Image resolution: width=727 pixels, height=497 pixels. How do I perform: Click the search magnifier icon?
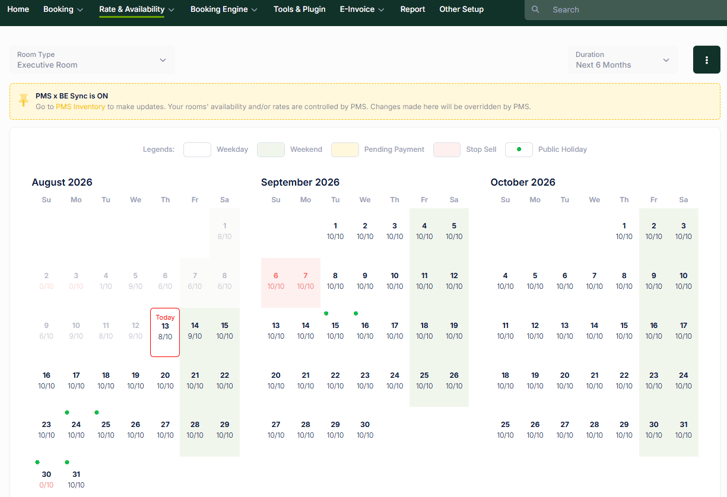535,9
